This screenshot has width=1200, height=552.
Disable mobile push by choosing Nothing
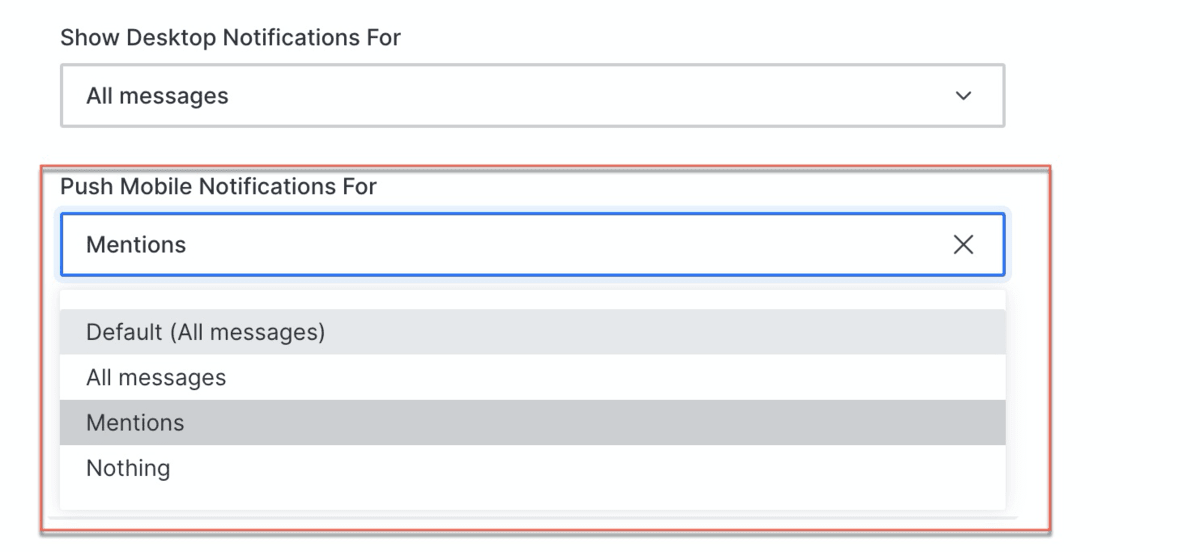[x=128, y=468]
